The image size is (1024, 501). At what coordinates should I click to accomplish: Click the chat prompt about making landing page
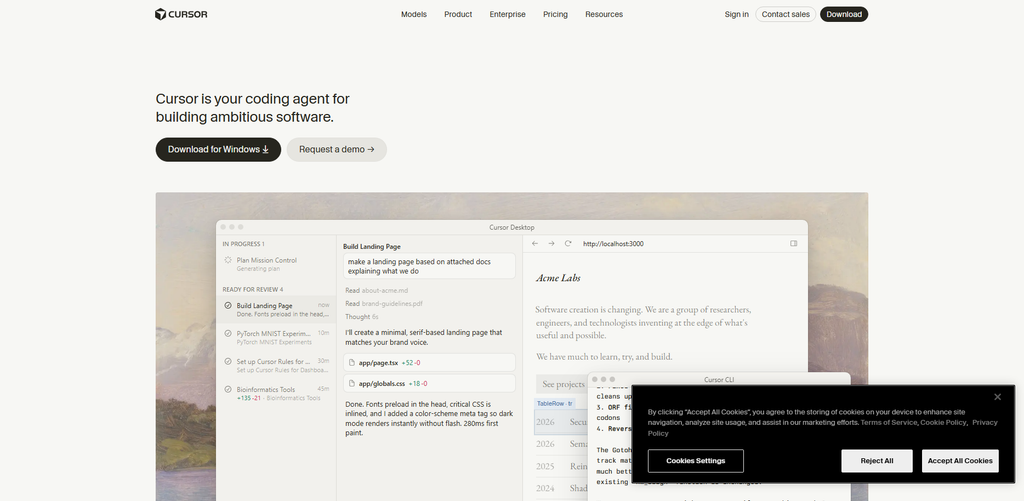click(x=429, y=267)
